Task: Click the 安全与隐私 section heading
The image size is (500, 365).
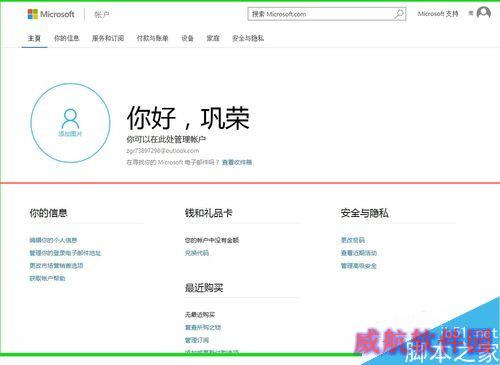Action: pyautogui.click(x=364, y=213)
